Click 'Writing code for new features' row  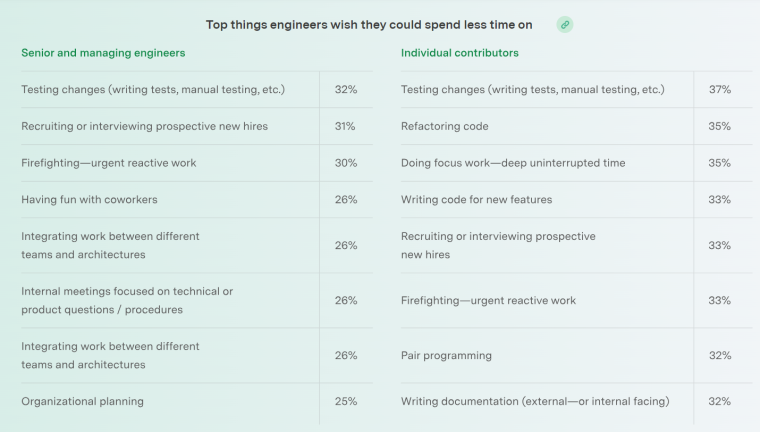click(x=476, y=199)
